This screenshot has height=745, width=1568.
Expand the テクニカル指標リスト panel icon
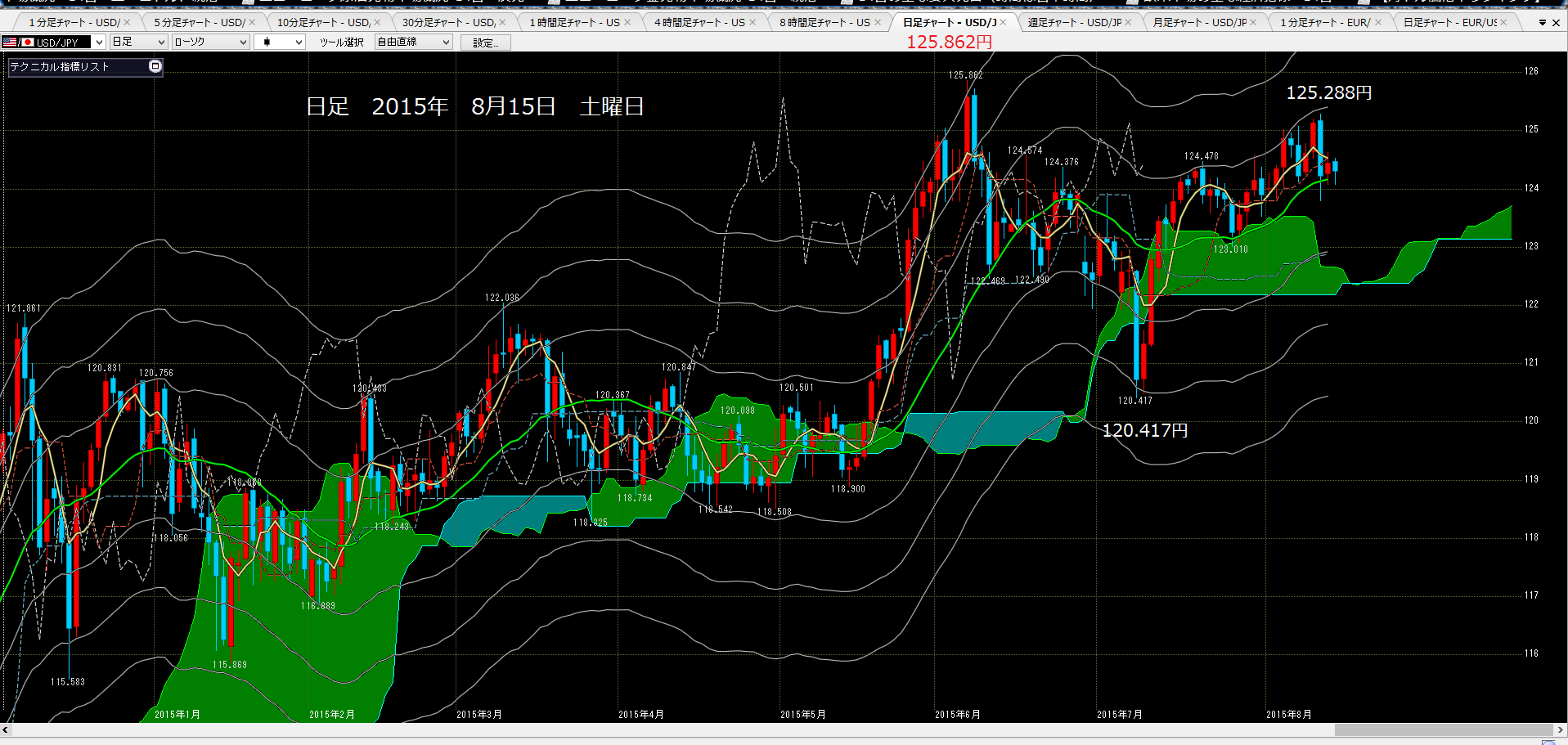tap(155, 66)
